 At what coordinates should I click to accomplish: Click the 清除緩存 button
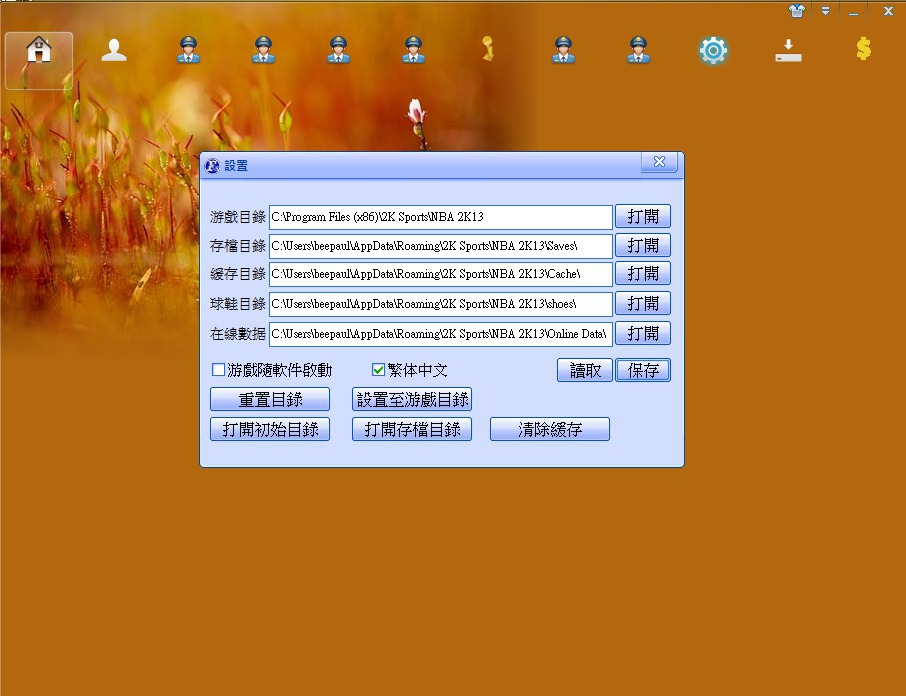pyautogui.click(x=549, y=429)
